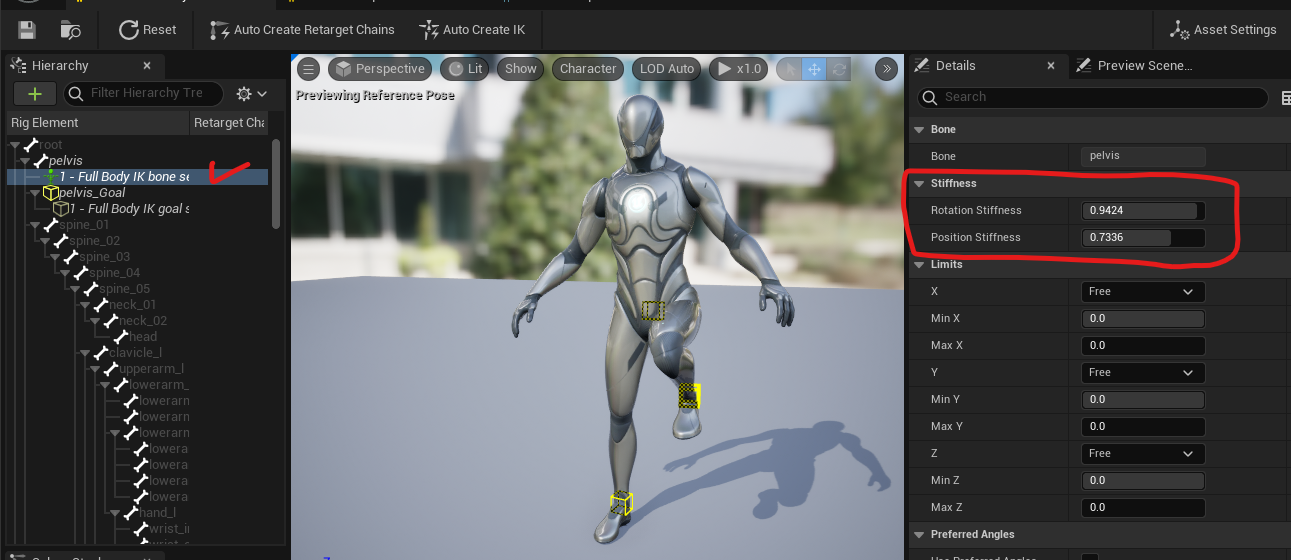Close the Hierarchy tab

[x=147, y=66]
